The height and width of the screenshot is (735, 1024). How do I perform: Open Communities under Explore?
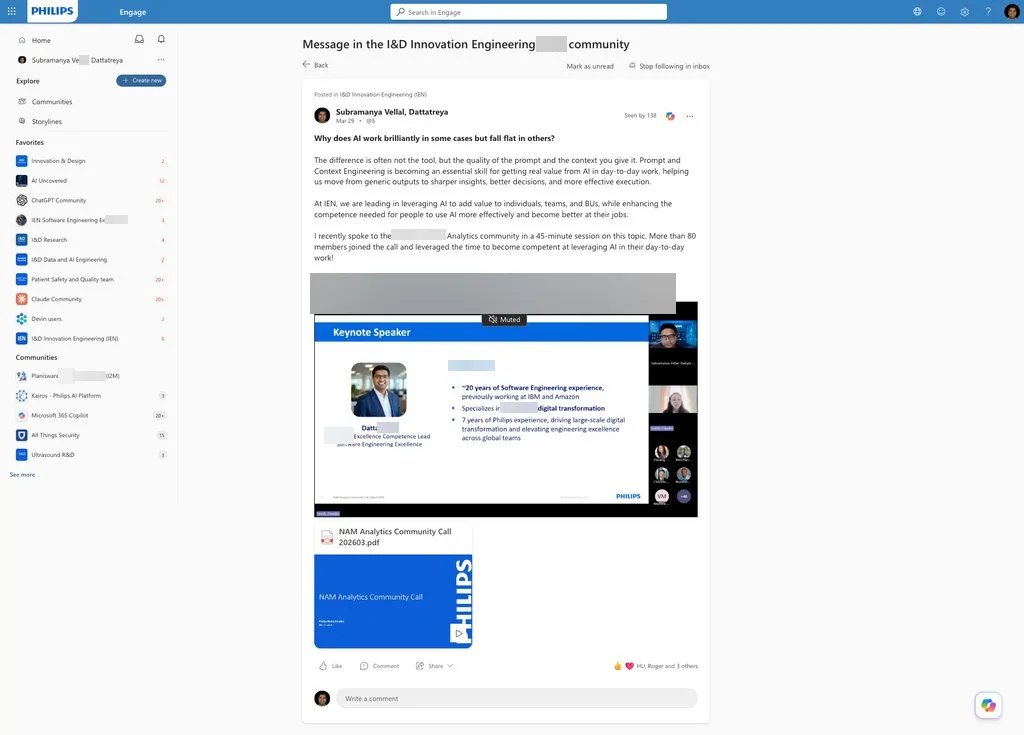(52, 101)
